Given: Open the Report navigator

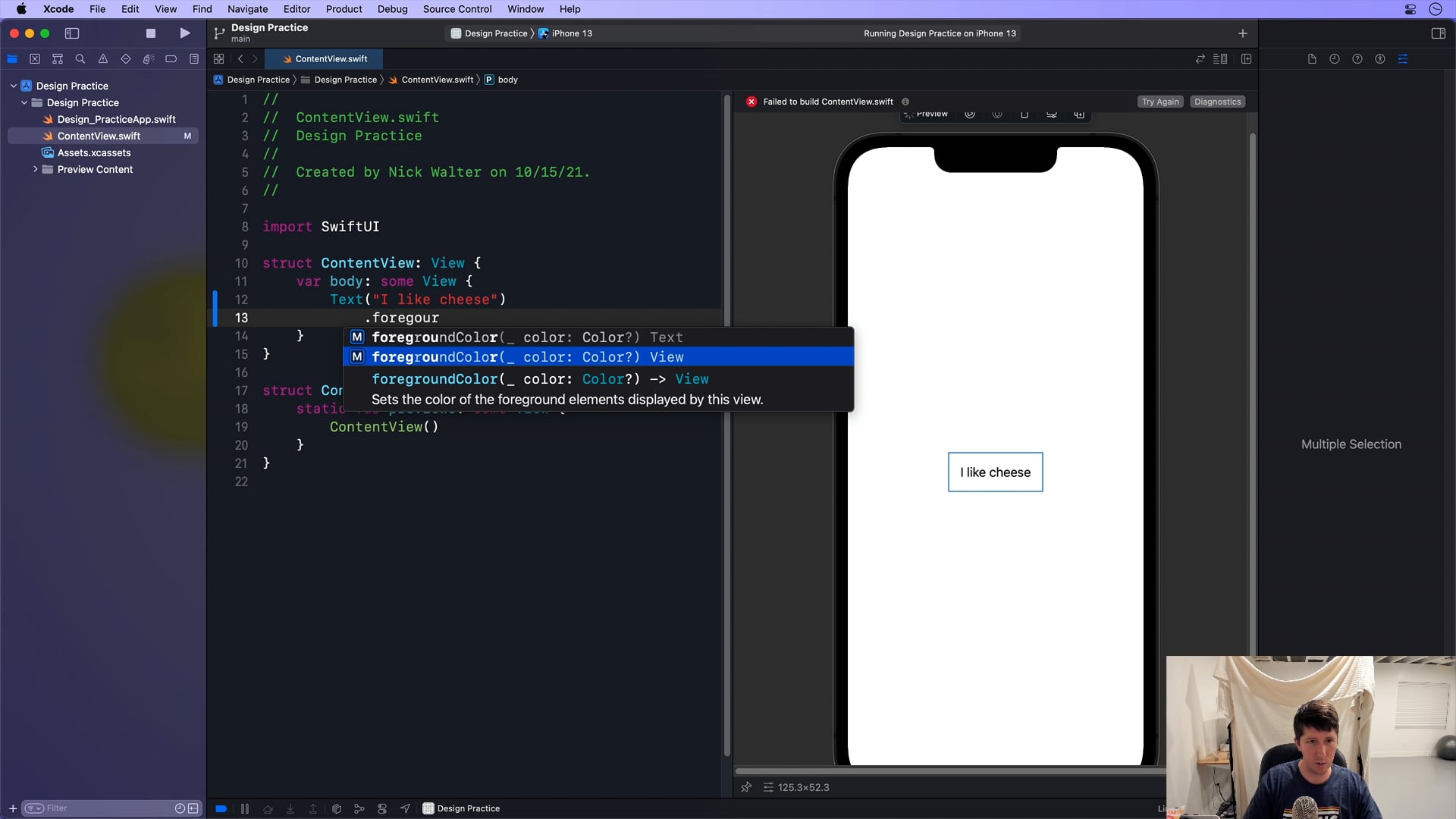Looking at the screenshot, I should click(x=194, y=59).
